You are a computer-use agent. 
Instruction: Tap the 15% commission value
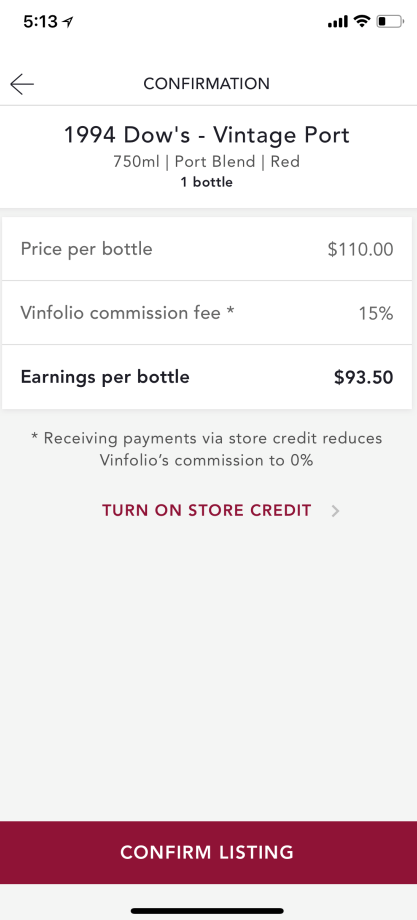(375, 313)
